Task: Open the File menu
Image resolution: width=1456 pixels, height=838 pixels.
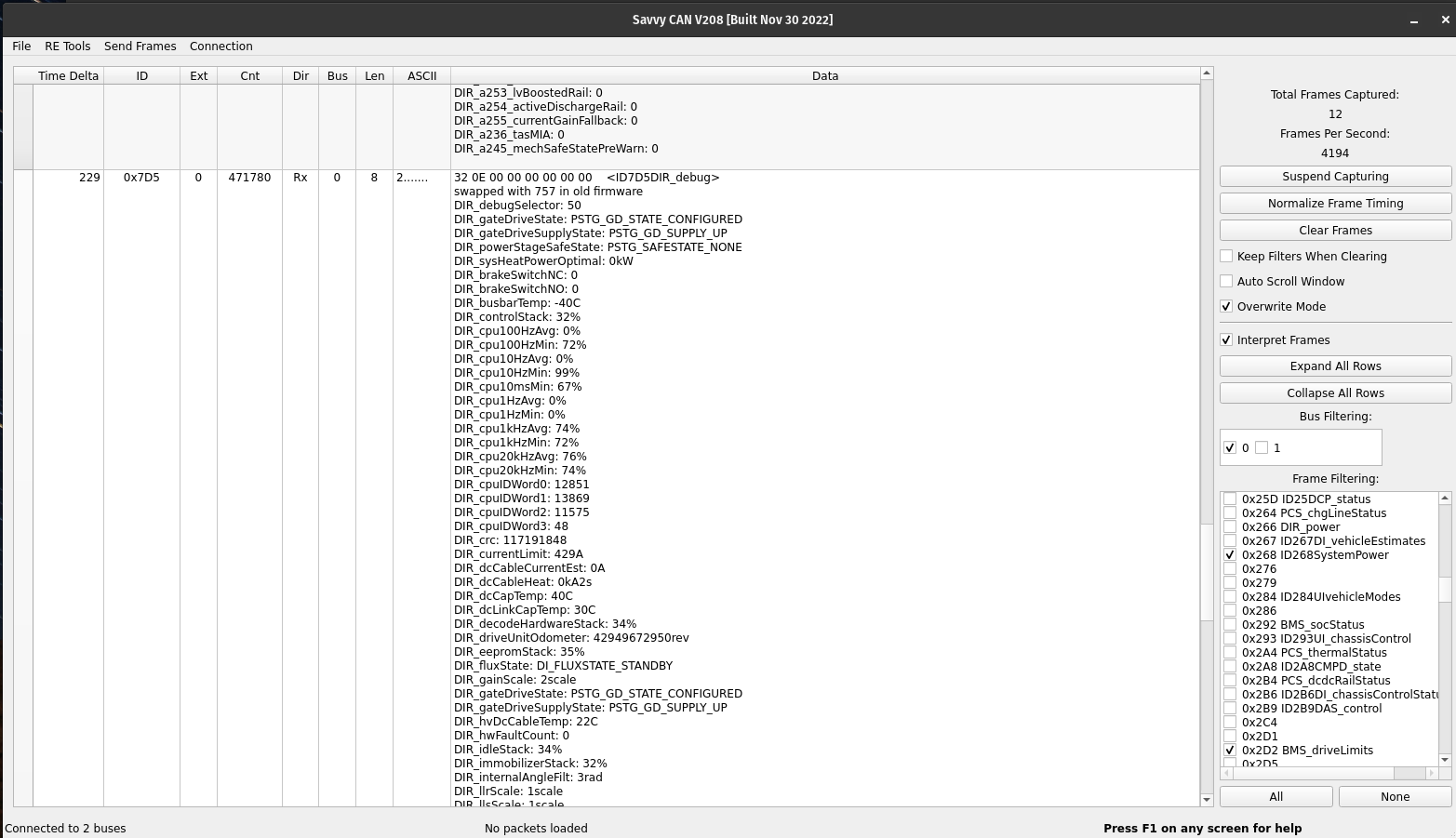Action: [x=21, y=47]
